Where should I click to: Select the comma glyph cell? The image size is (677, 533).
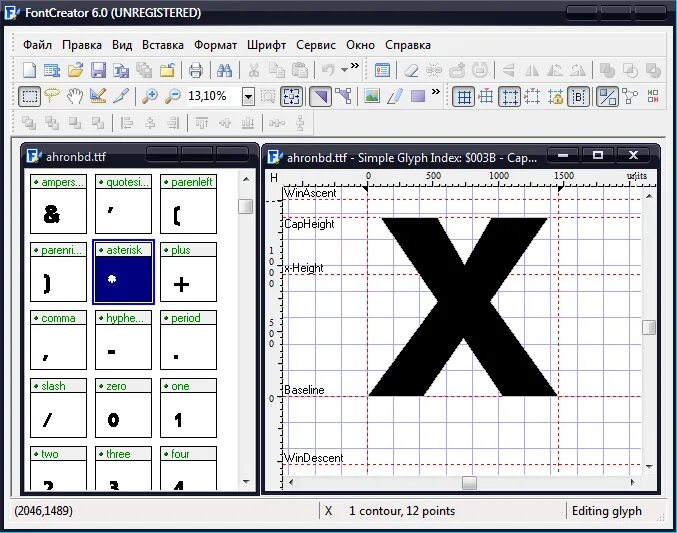tap(58, 340)
